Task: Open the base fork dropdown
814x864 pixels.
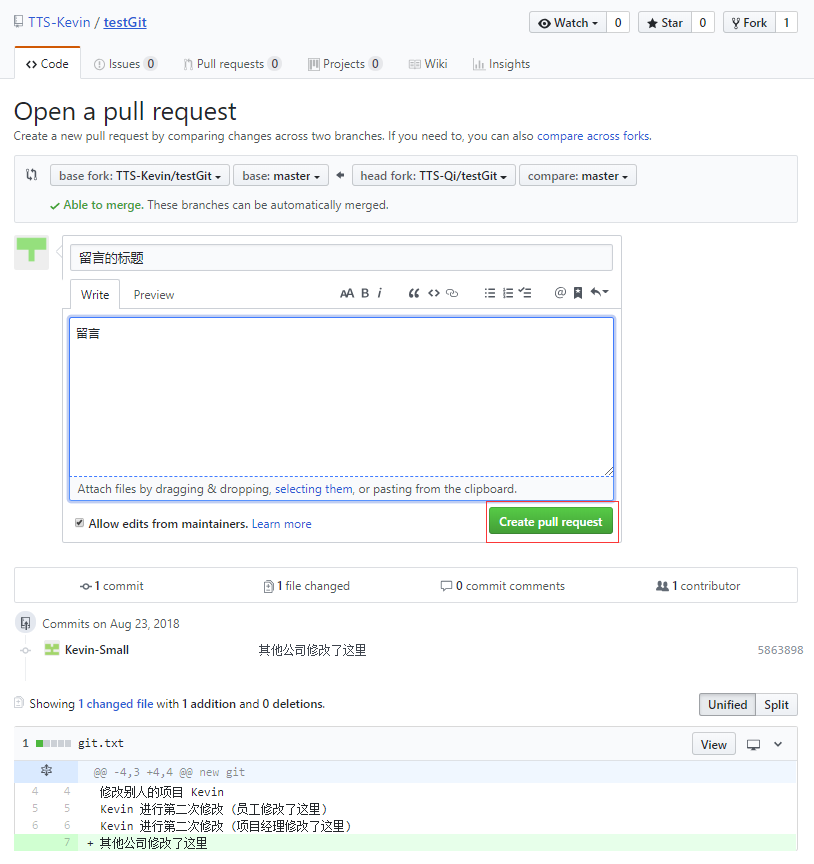Action: (x=140, y=176)
